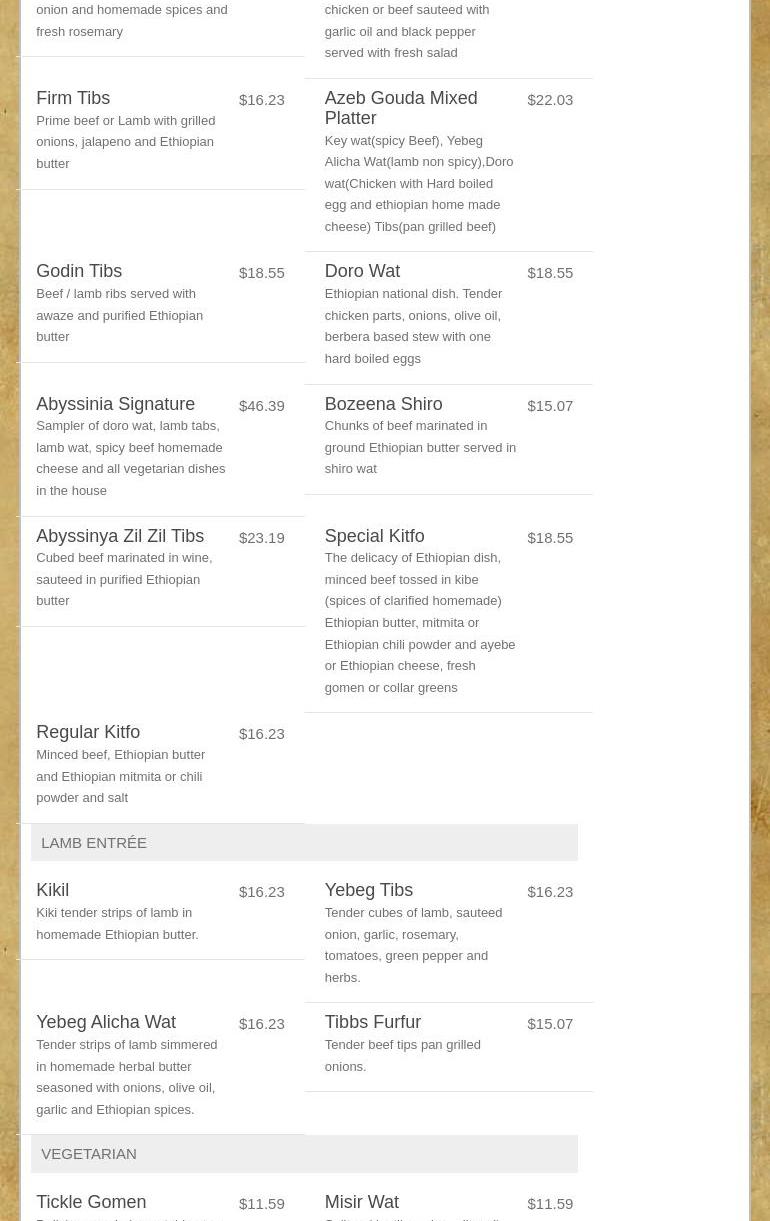This screenshot has height=1221, width=770.
Task: Click the LAMB ENTRÉE section header
Action: point(94,843)
